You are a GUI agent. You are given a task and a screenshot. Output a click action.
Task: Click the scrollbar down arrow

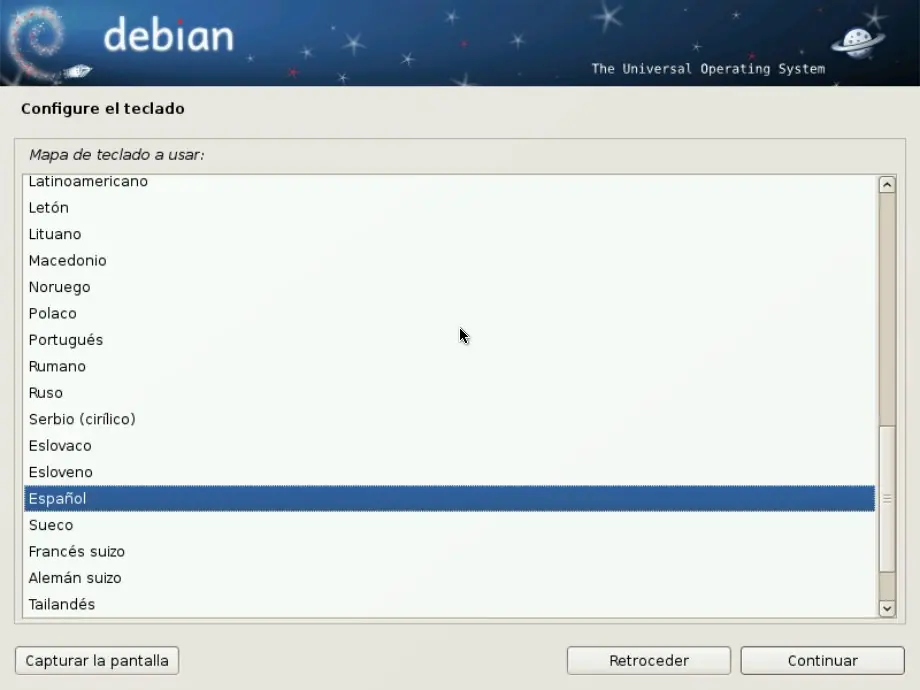(x=886, y=607)
